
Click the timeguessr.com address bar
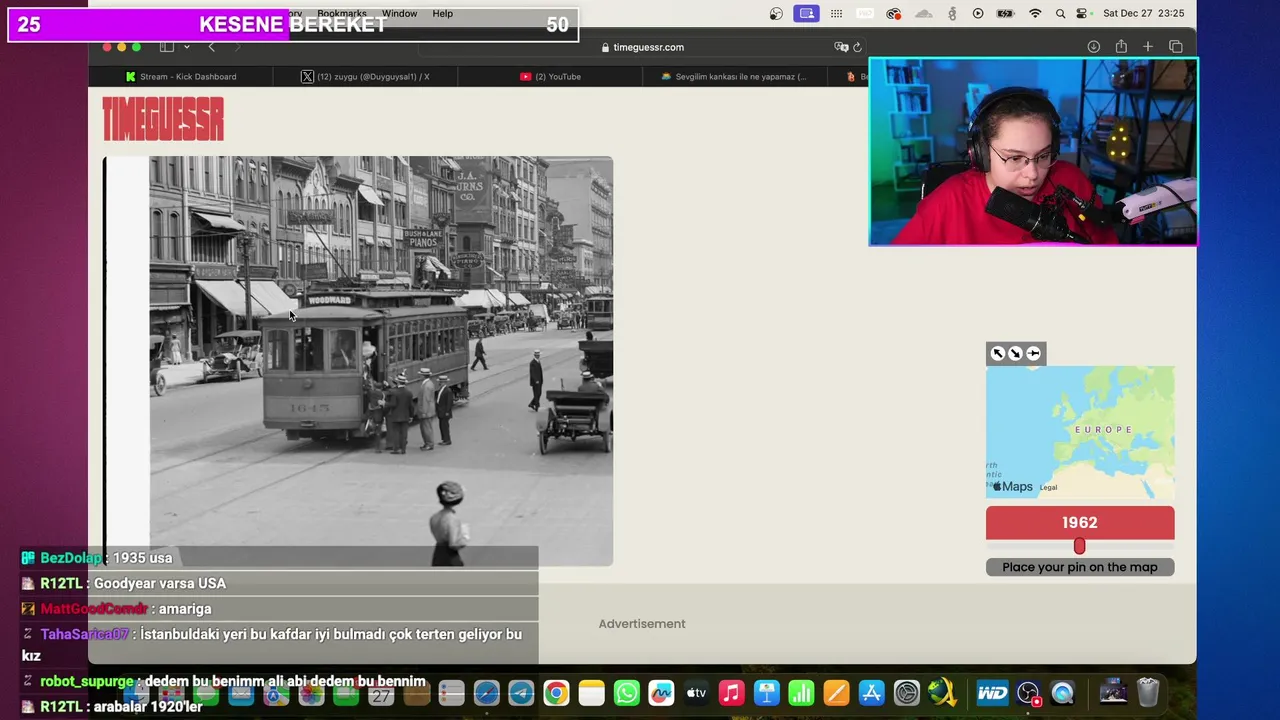tap(642, 47)
